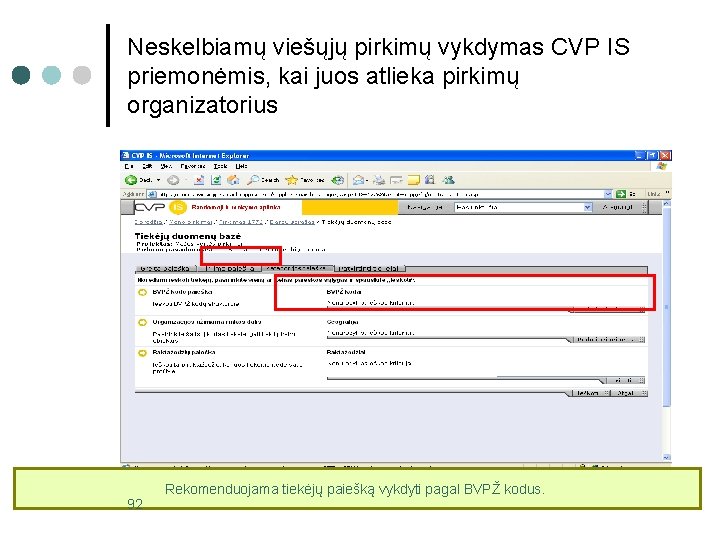Image resolution: width=720 pixels, height=540 pixels.
Task: Open the navigation combo box in CVP header
Action: click(523, 208)
